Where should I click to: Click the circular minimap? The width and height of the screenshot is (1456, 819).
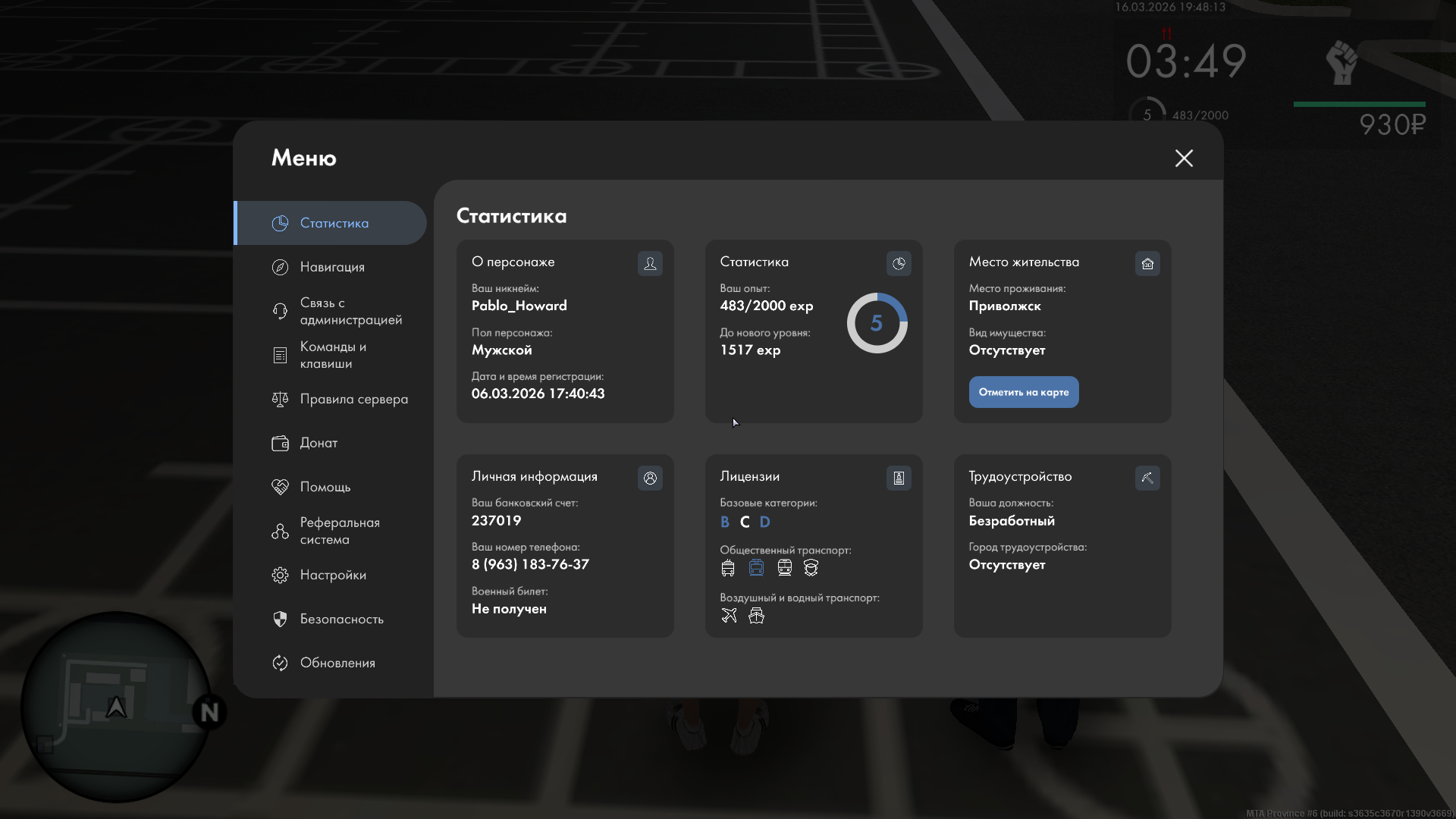coord(115,707)
